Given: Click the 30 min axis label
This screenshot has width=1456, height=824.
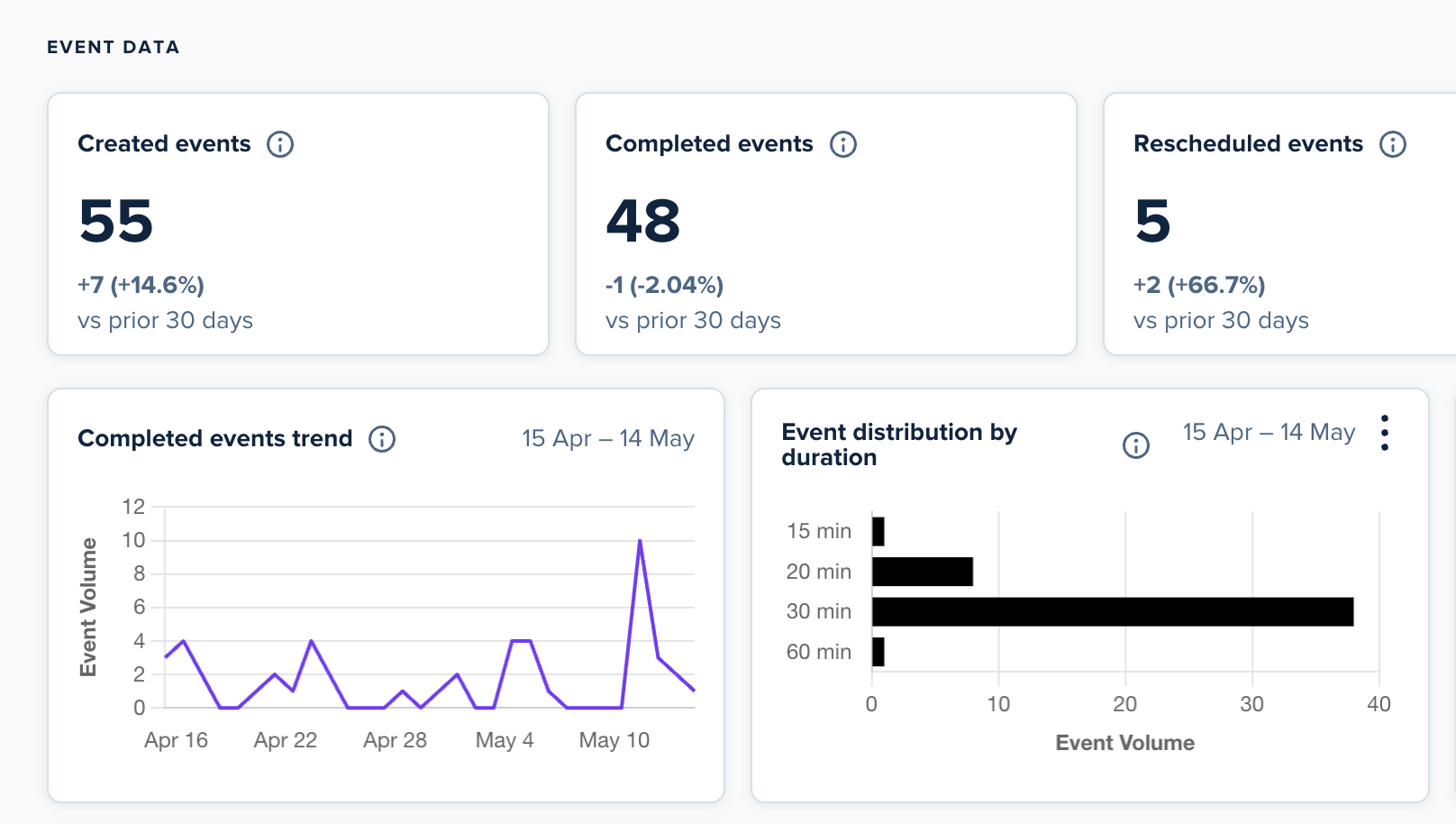Looking at the screenshot, I should click(819, 611).
